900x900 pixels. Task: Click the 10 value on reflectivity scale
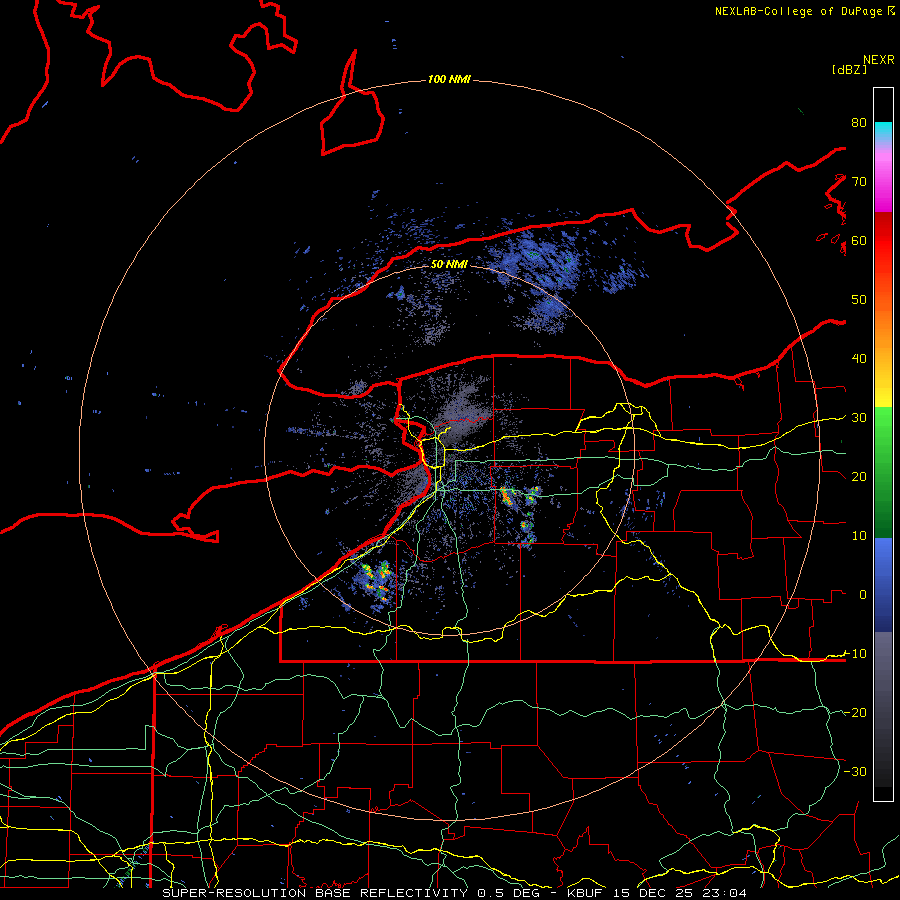coord(859,536)
